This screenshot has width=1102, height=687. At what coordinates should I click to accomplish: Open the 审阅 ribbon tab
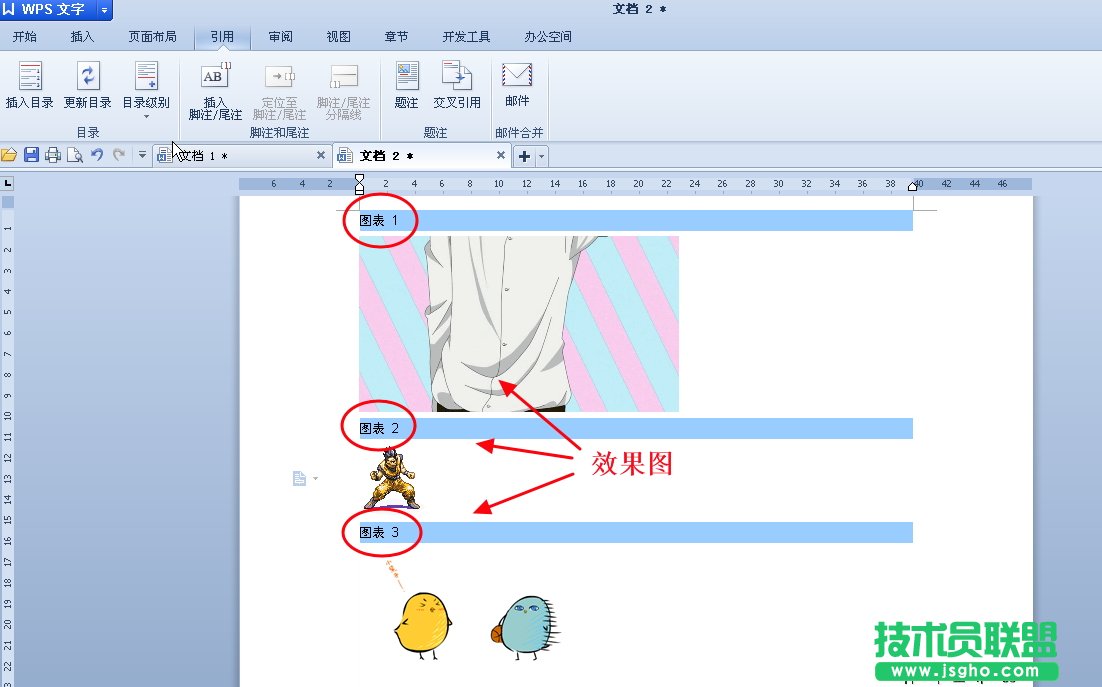pyautogui.click(x=279, y=36)
